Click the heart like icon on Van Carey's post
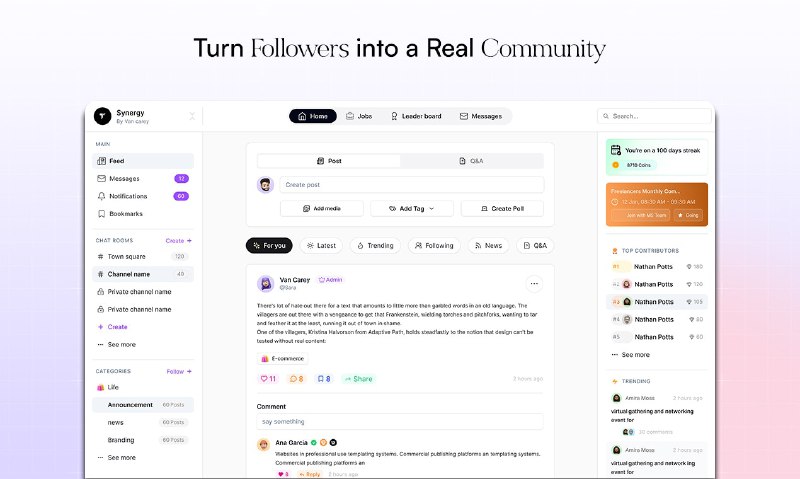This screenshot has width=800, height=479. [264, 379]
